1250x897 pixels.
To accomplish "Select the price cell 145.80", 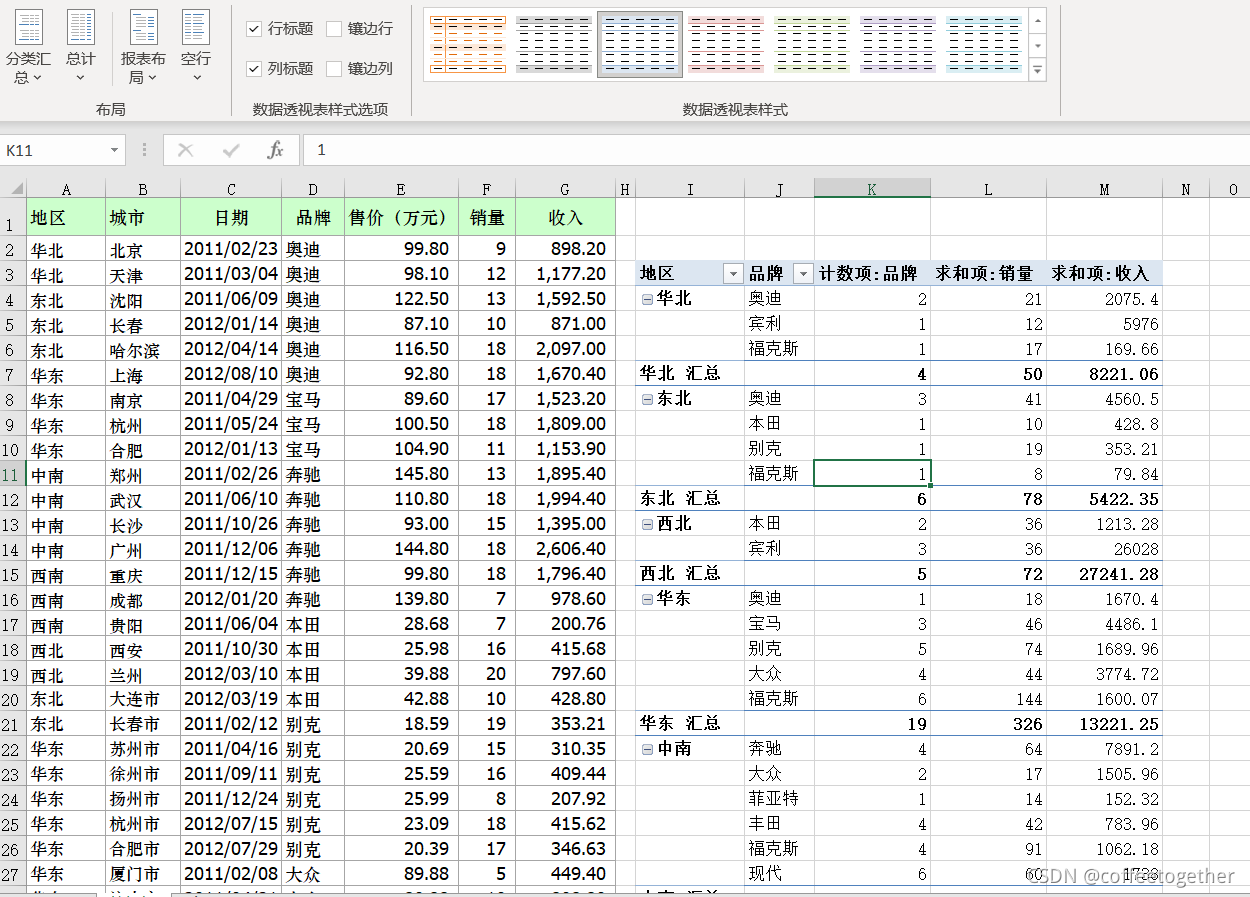I will [401, 474].
